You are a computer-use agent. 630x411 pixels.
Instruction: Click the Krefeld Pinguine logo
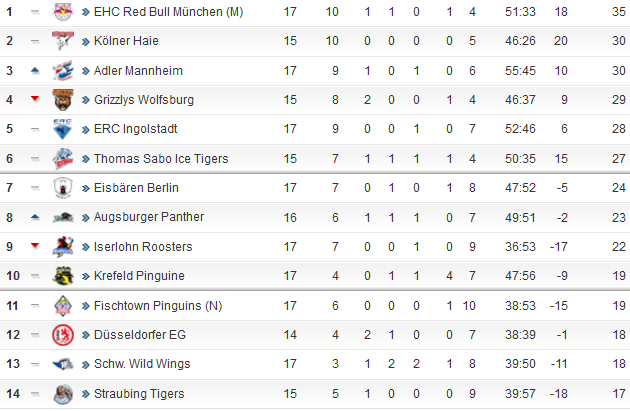coord(63,276)
